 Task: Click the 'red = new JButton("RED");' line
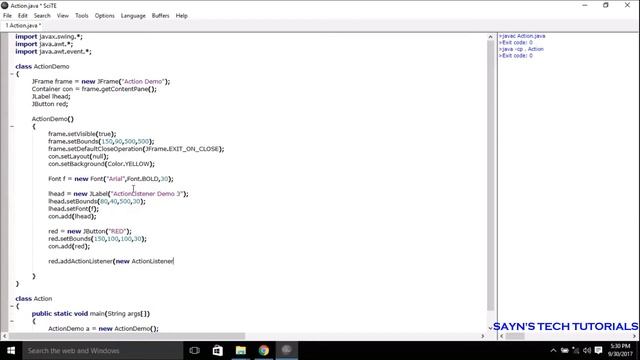click(90, 231)
